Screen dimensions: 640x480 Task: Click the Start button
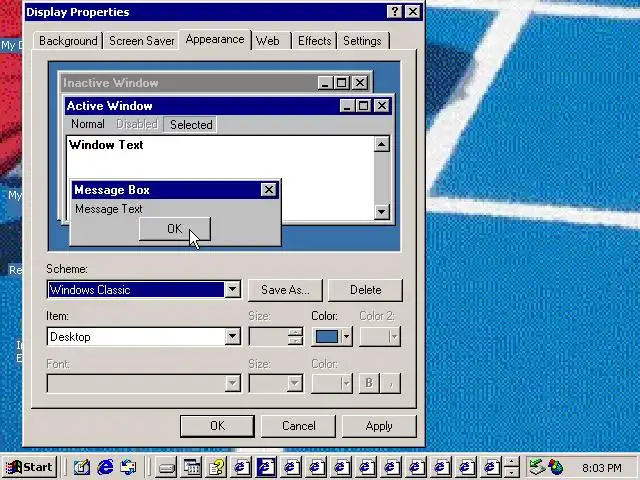click(x=29, y=467)
